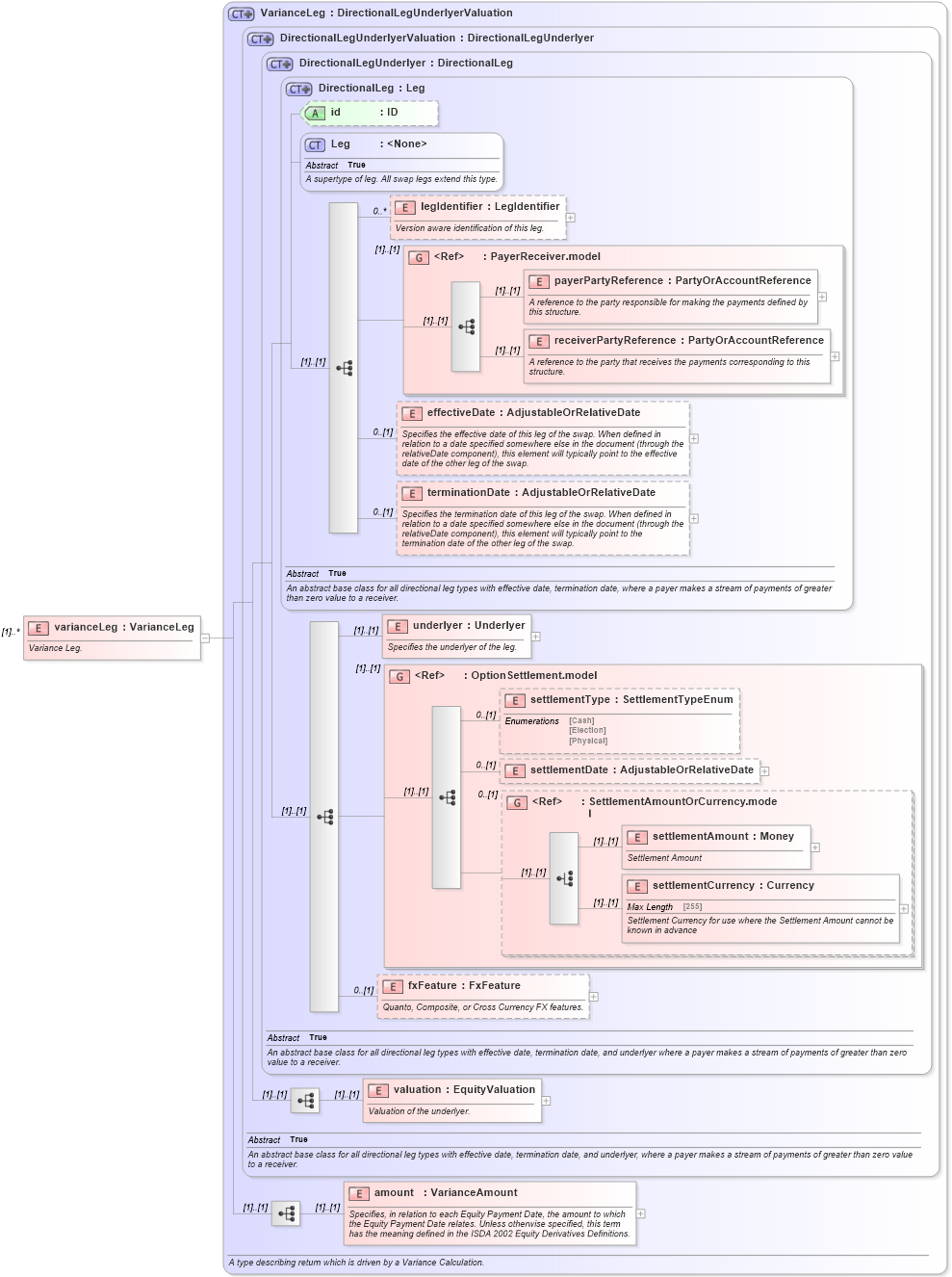
Task: Expand the payerPartyReference element
Action: click(823, 297)
